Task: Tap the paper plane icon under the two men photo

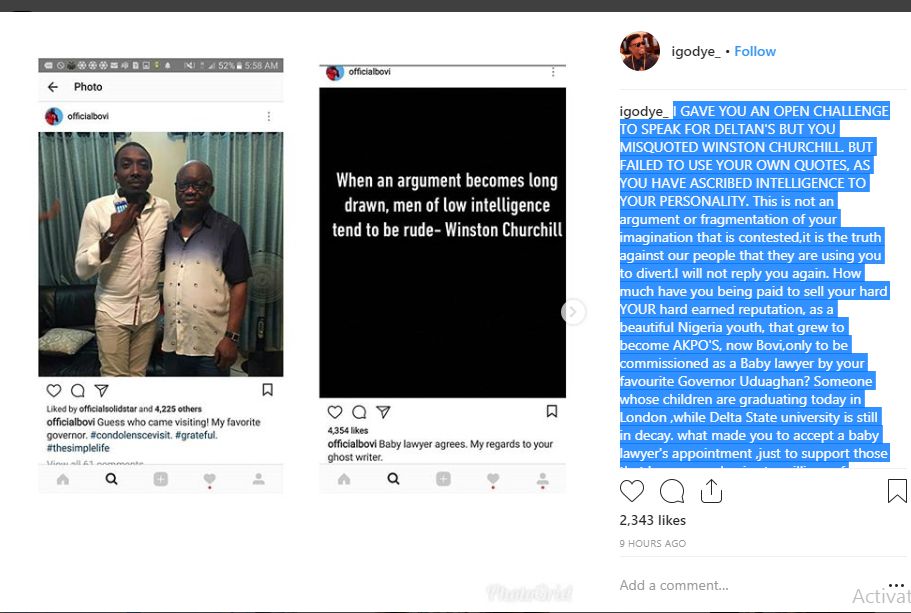Action: point(102,390)
